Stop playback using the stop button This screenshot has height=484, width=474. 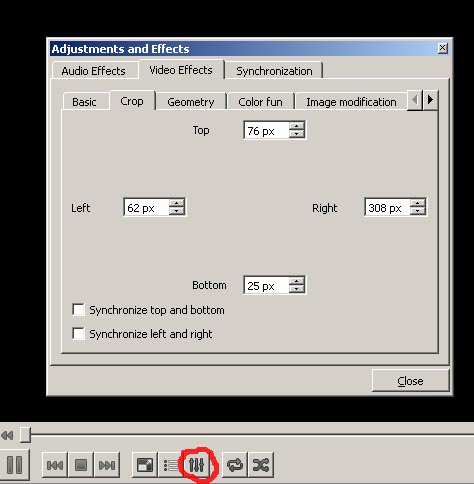pyautogui.click(x=81, y=465)
